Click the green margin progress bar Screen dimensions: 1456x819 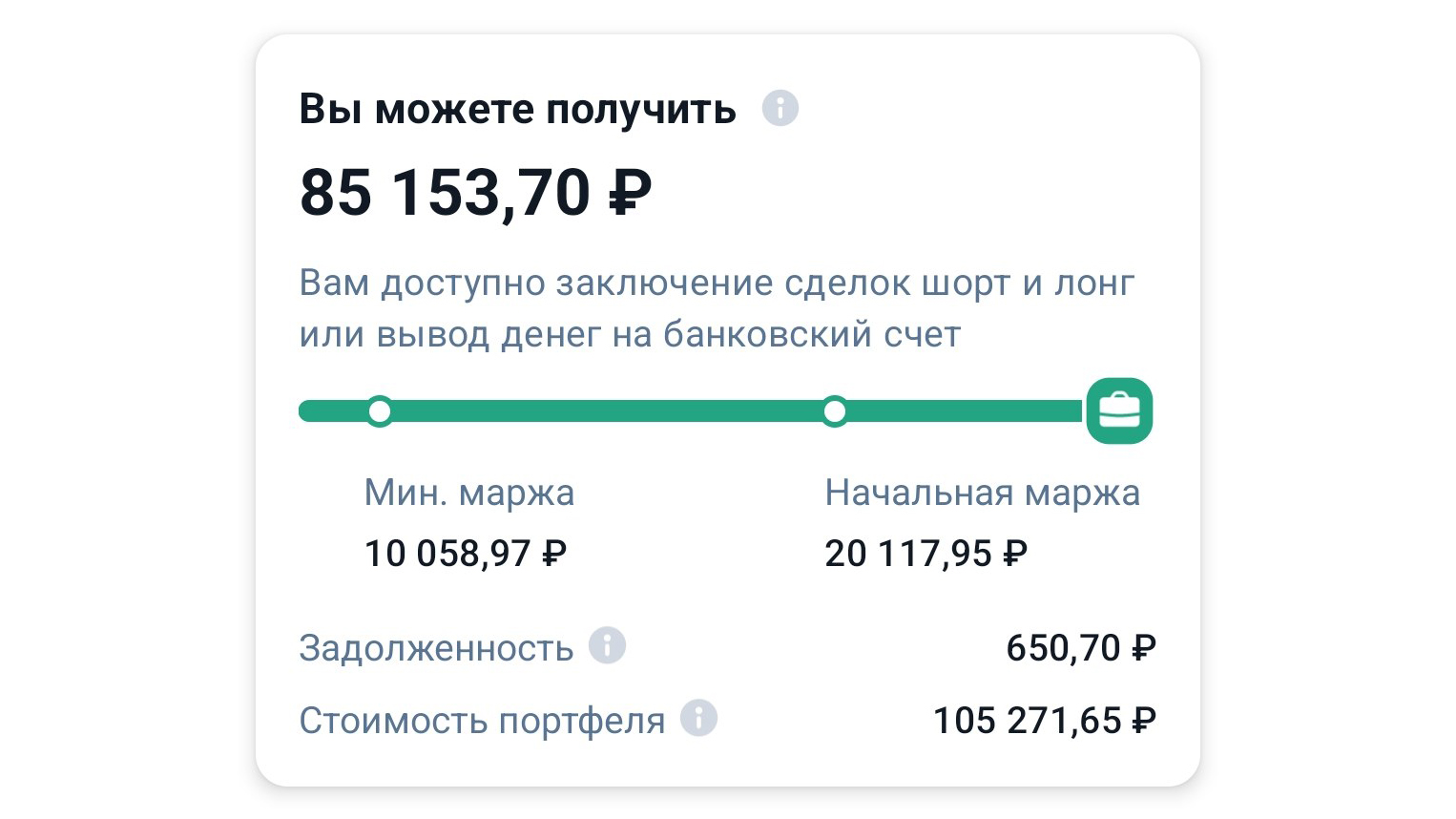pos(692,411)
